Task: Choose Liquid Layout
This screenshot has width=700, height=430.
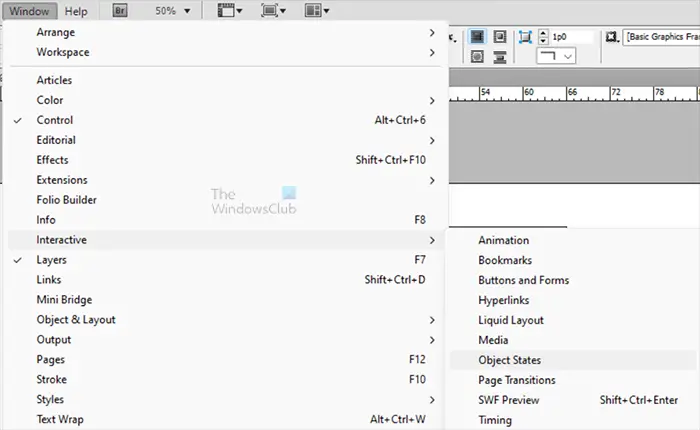Action: (x=573, y=320)
